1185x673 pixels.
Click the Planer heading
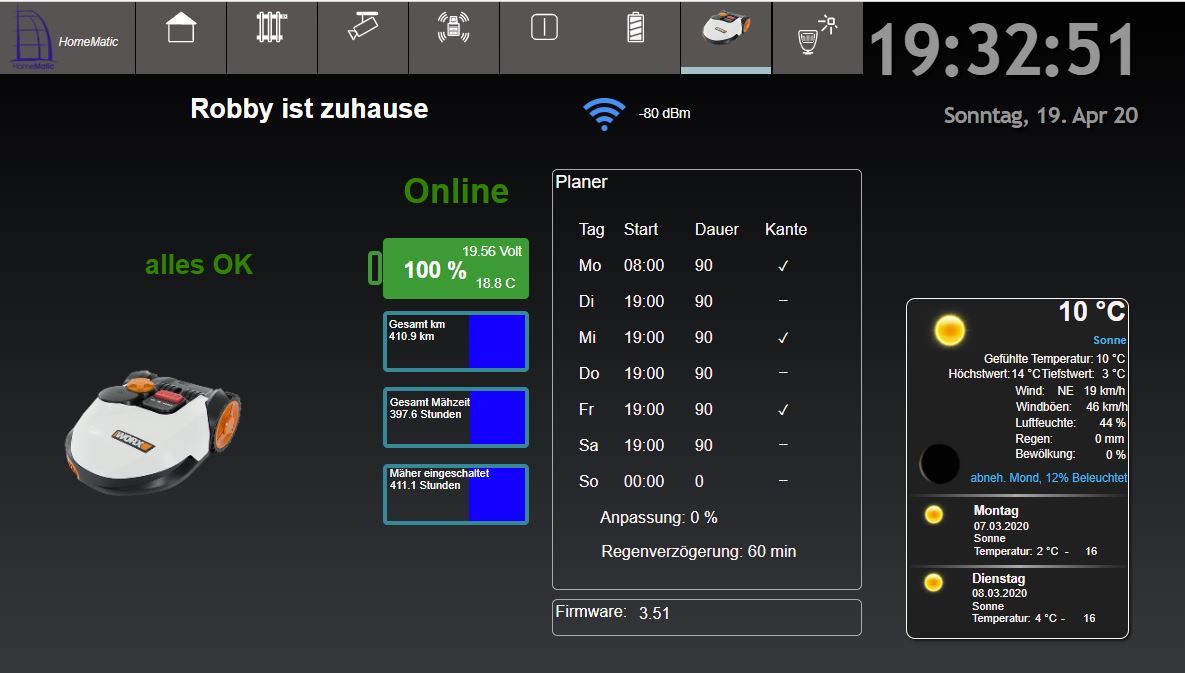[x=581, y=182]
